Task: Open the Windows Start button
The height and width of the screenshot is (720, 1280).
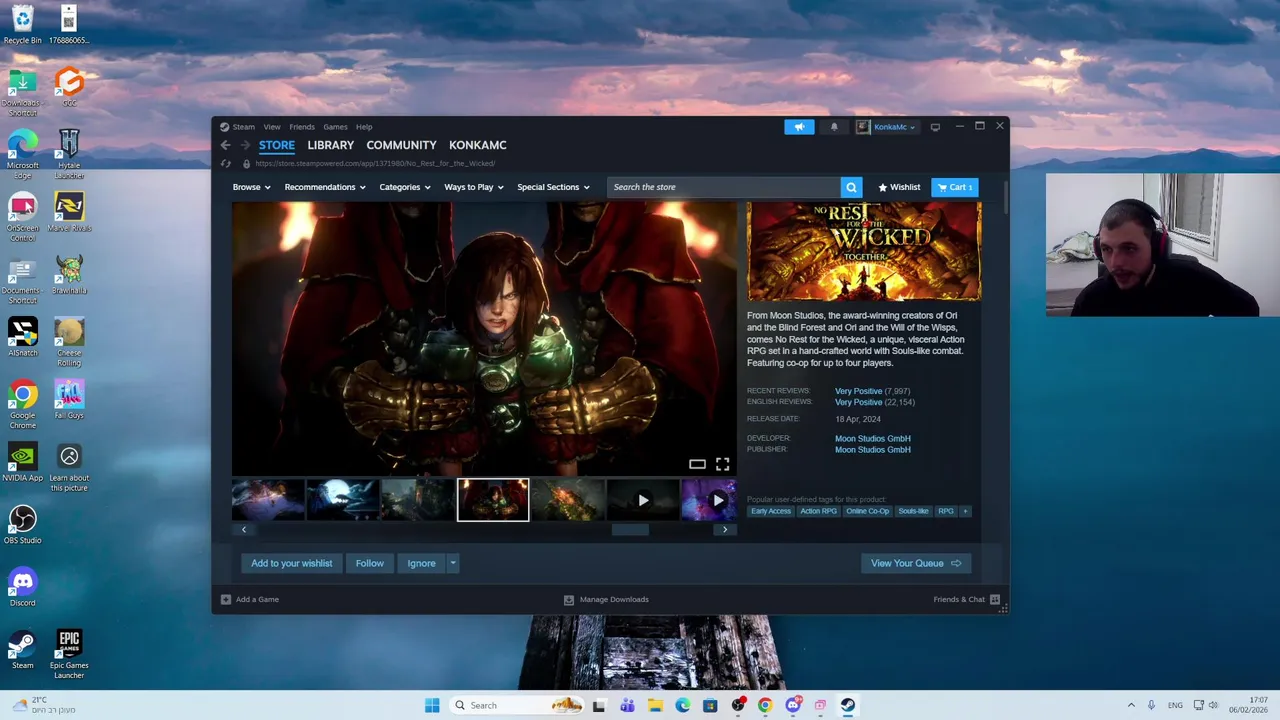Action: pyautogui.click(x=432, y=705)
